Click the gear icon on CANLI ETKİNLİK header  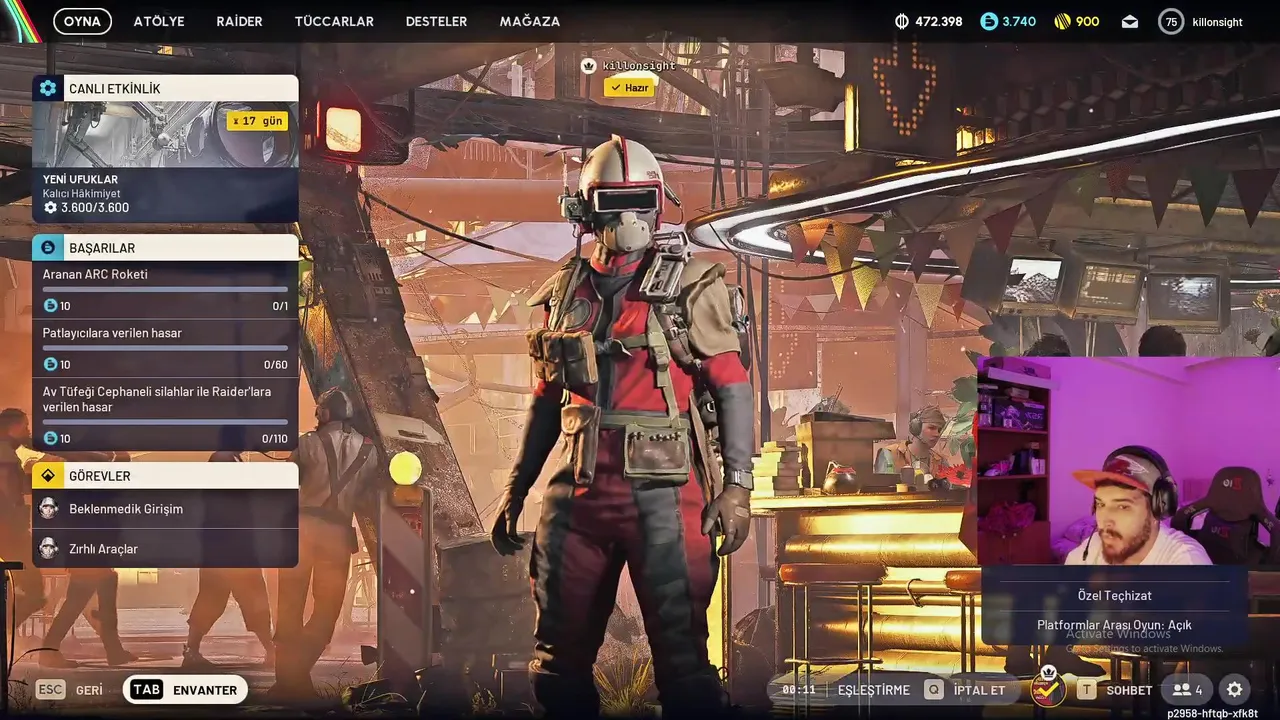(x=48, y=88)
